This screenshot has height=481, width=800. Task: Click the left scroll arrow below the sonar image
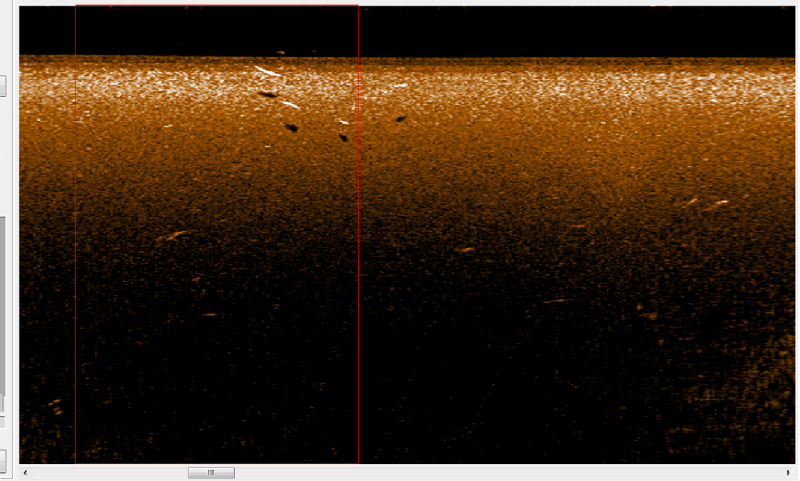pos(24,473)
